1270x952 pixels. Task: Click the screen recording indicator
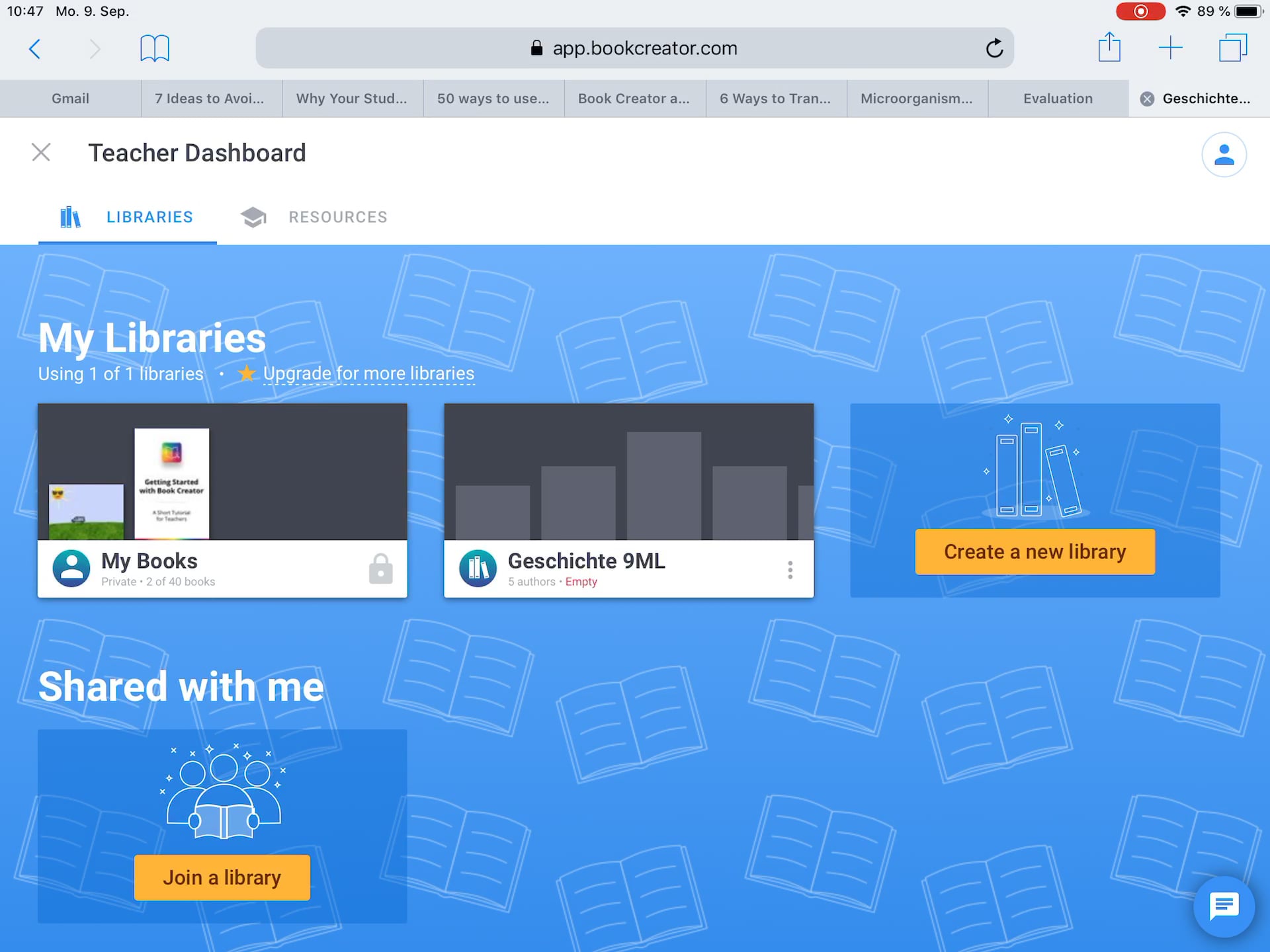(x=1140, y=11)
